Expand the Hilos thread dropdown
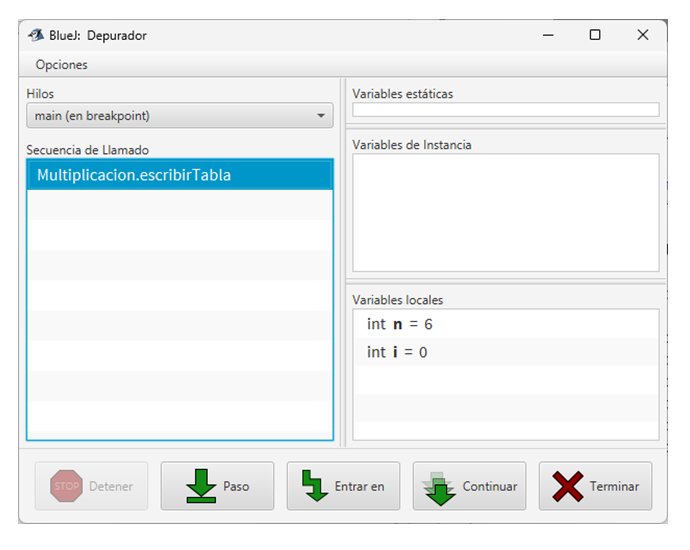Image resolution: width=690 pixels, height=550 pixels. (180, 116)
